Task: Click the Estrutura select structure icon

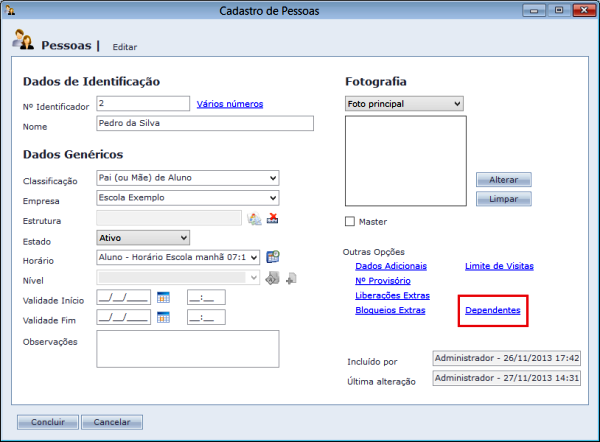Action: tap(254, 219)
